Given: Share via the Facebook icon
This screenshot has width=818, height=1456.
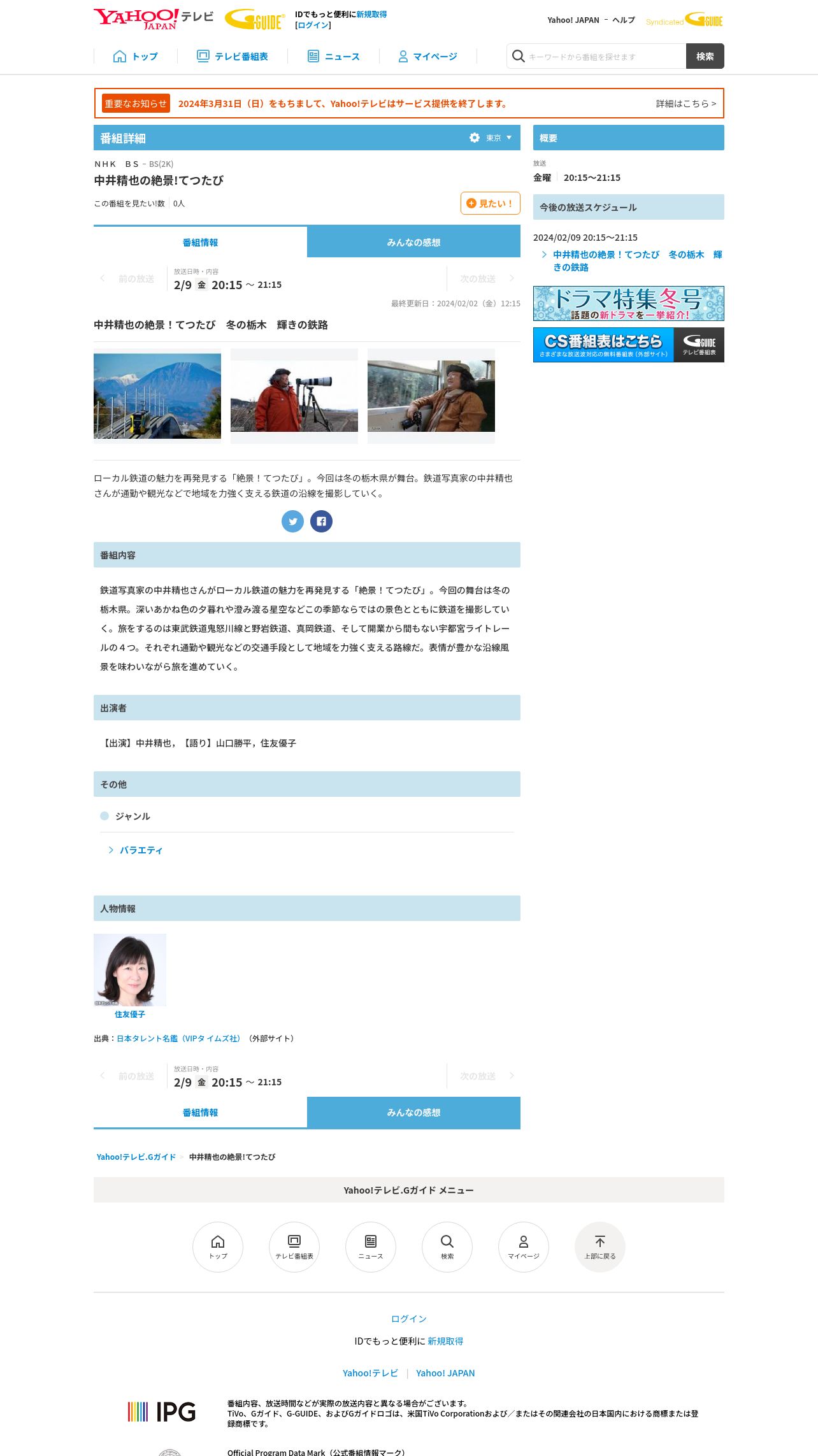Looking at the screenshot, I should click(x=322, y=522).
